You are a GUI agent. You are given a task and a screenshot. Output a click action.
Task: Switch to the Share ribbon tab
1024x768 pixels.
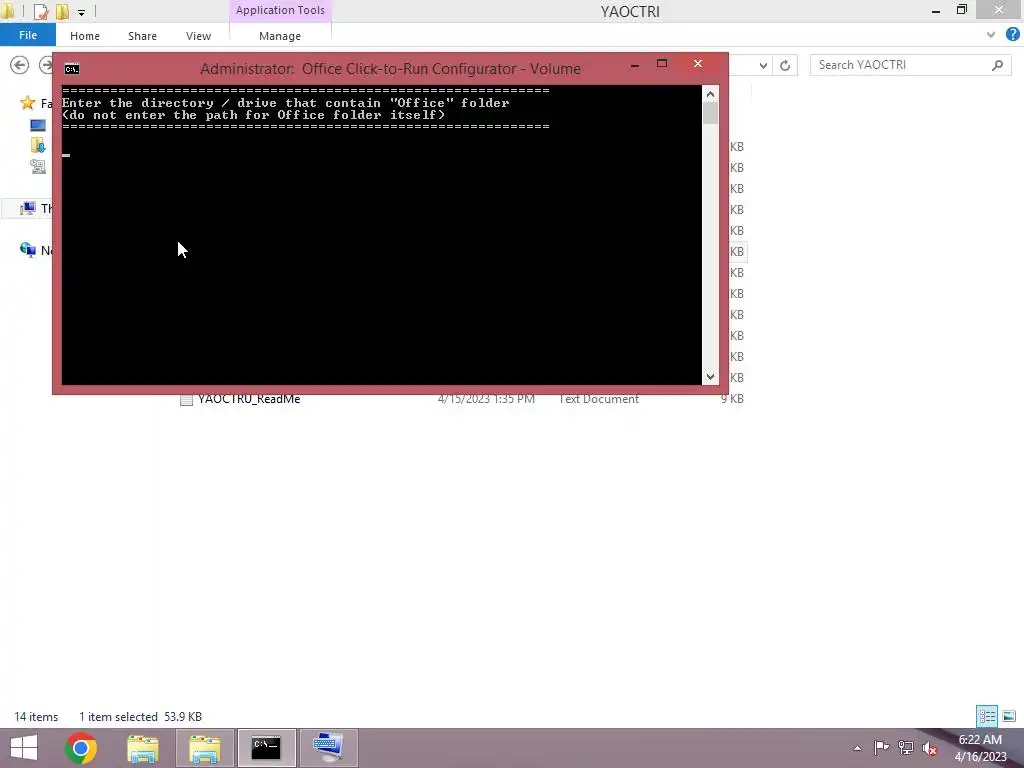pyautogui.click(x=142, y=36)
